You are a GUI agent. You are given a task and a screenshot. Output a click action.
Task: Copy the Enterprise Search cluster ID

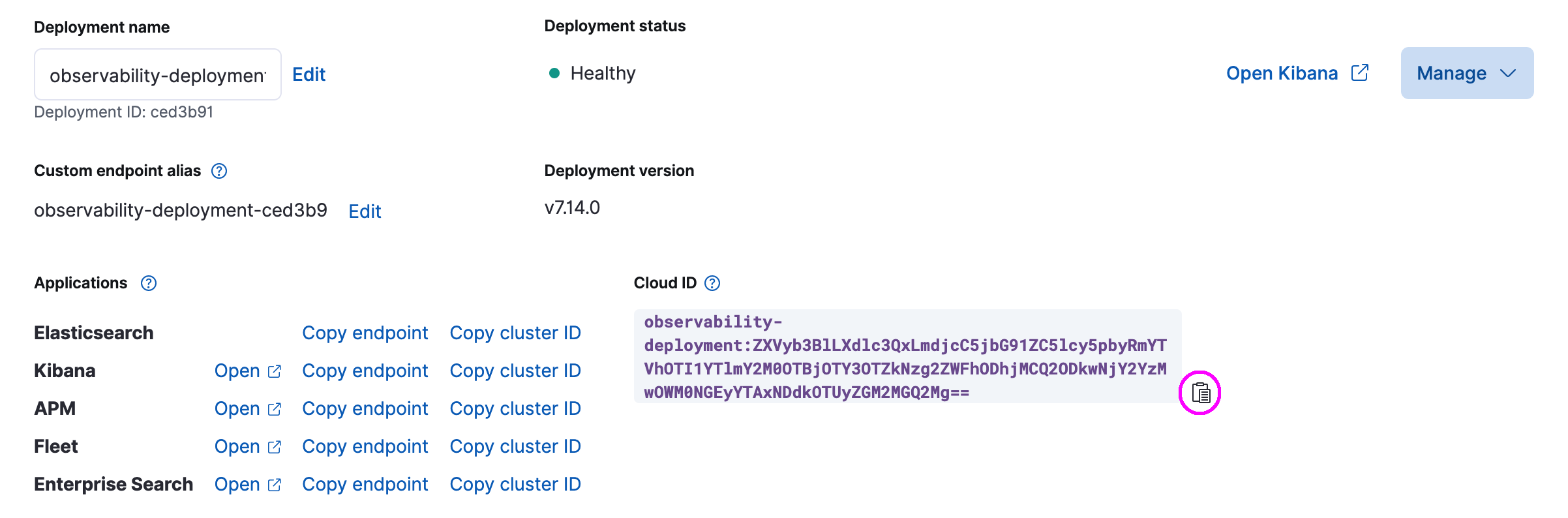515,484
